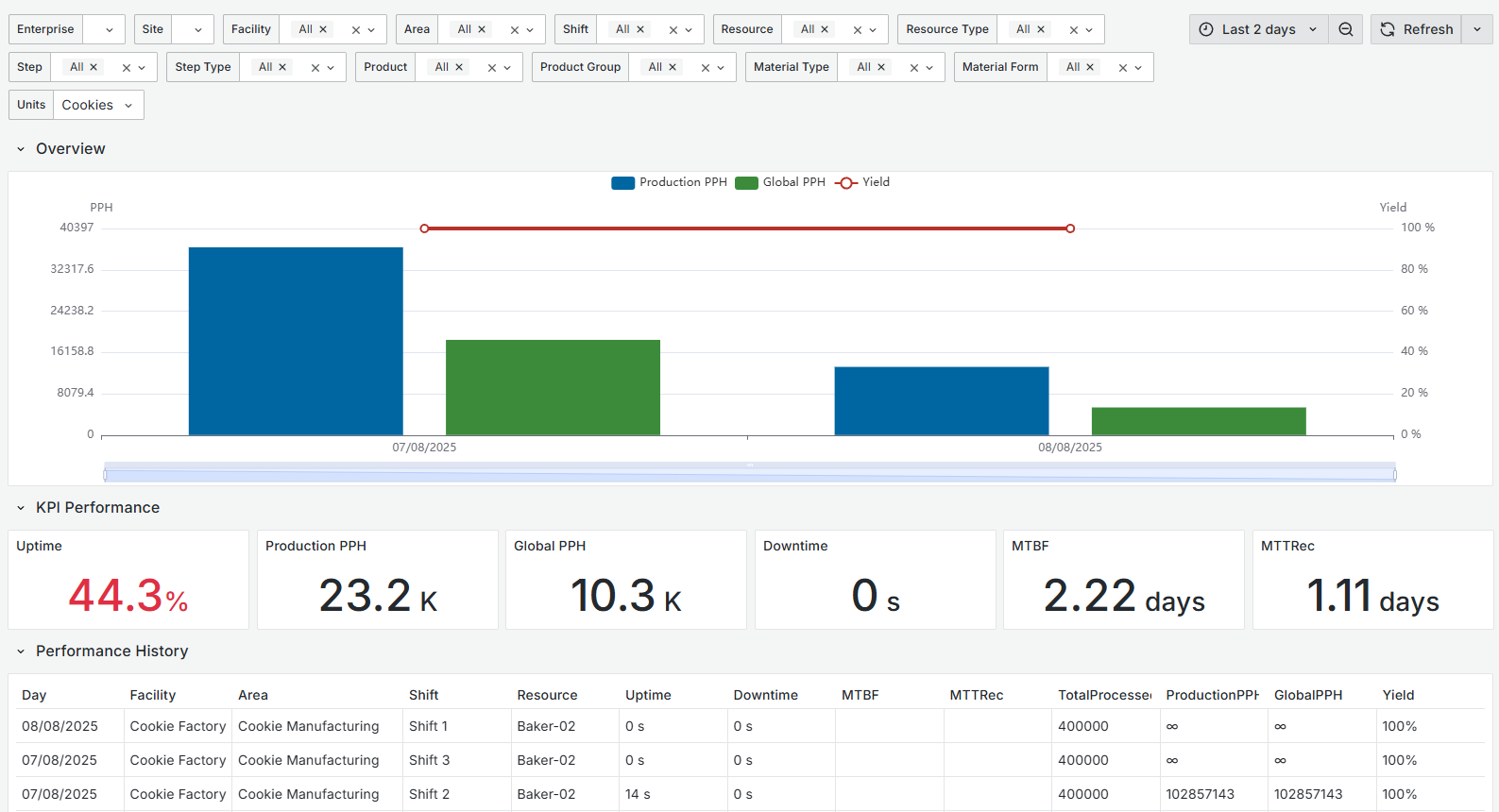The height and width of the screenshot is (812, 1499).
Task: Click the Refresh dashboard button
Action: click(1416, 29)
